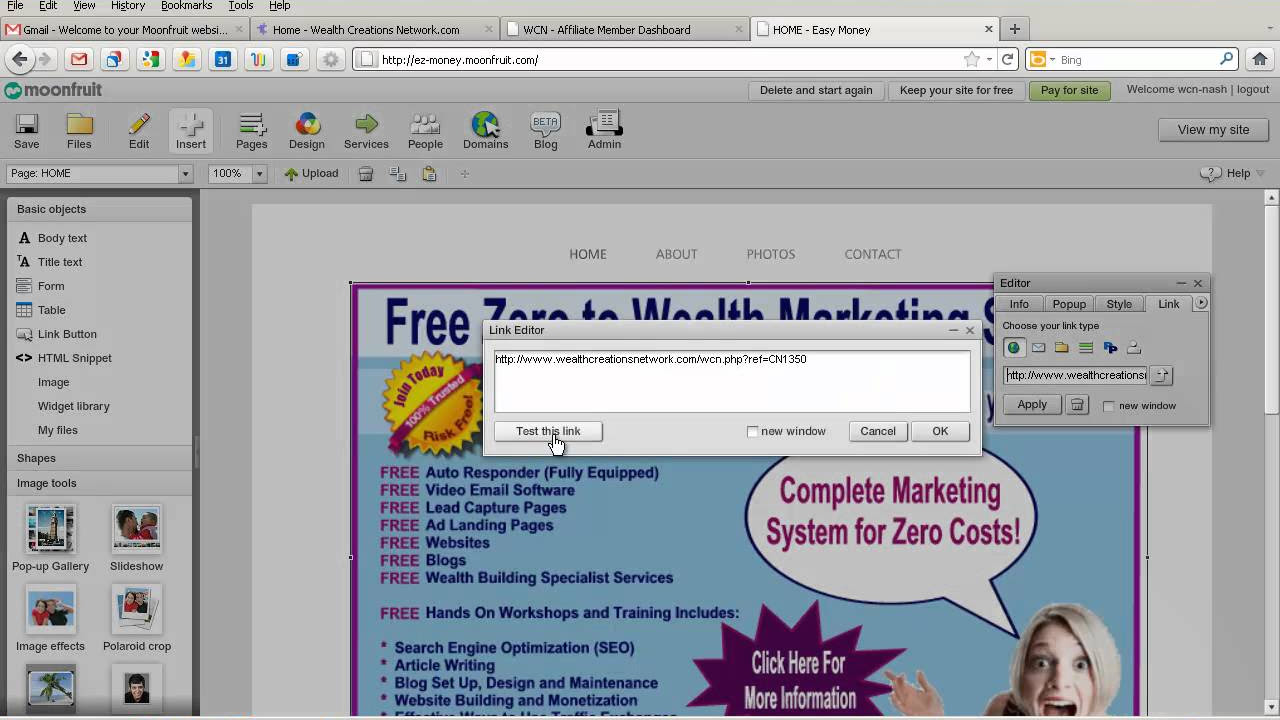This screenshot has width=1280, height=720.
Task: Collapse the Image tools section
Action: pyautogui.click(x=99, y=483)
